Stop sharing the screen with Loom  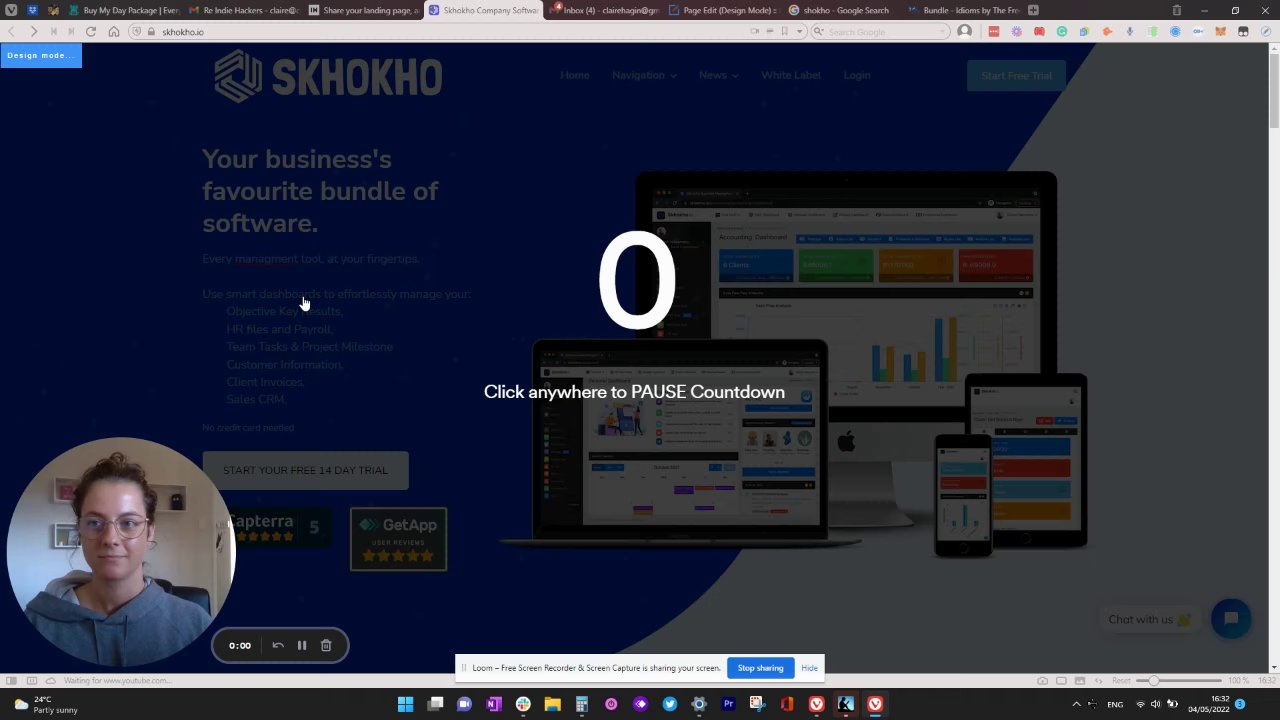(760, 668)
